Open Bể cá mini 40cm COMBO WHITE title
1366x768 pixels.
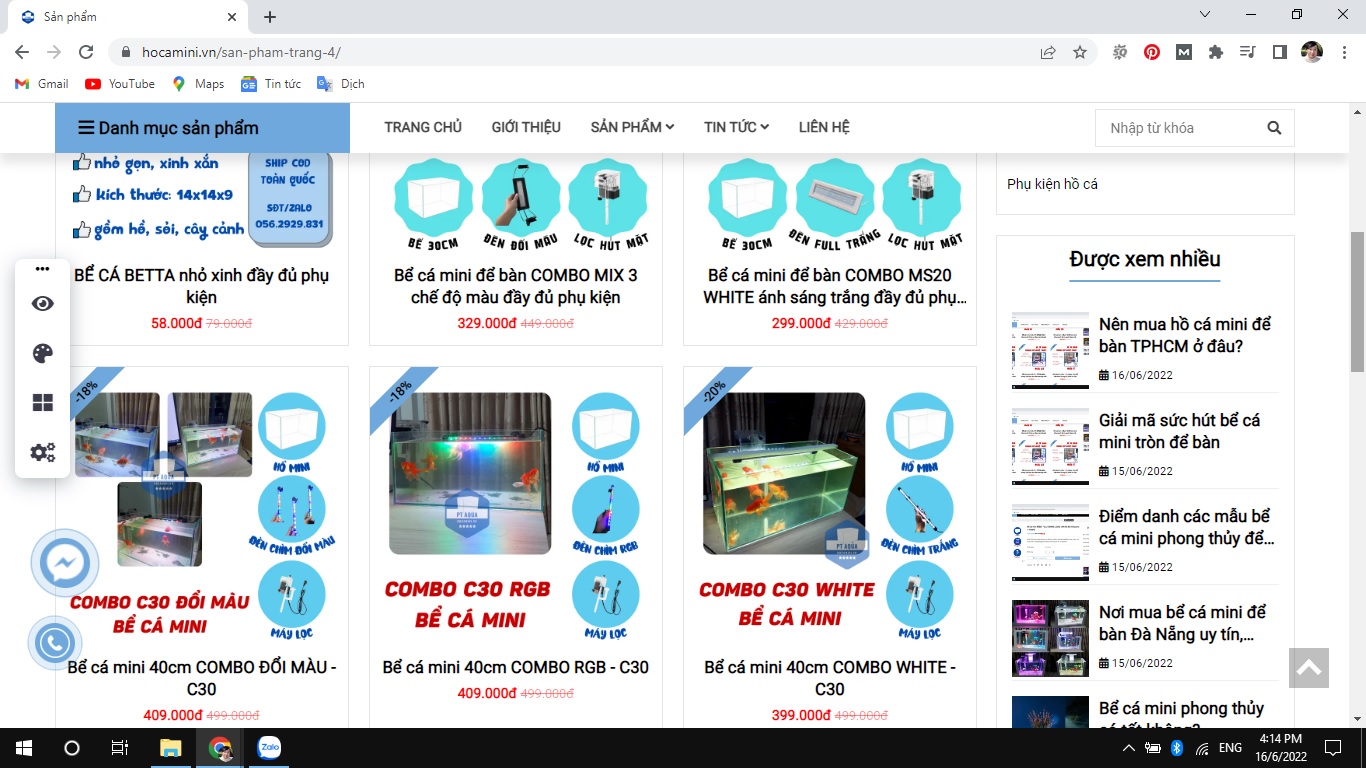pyautogui.click(x=829, y=678)
